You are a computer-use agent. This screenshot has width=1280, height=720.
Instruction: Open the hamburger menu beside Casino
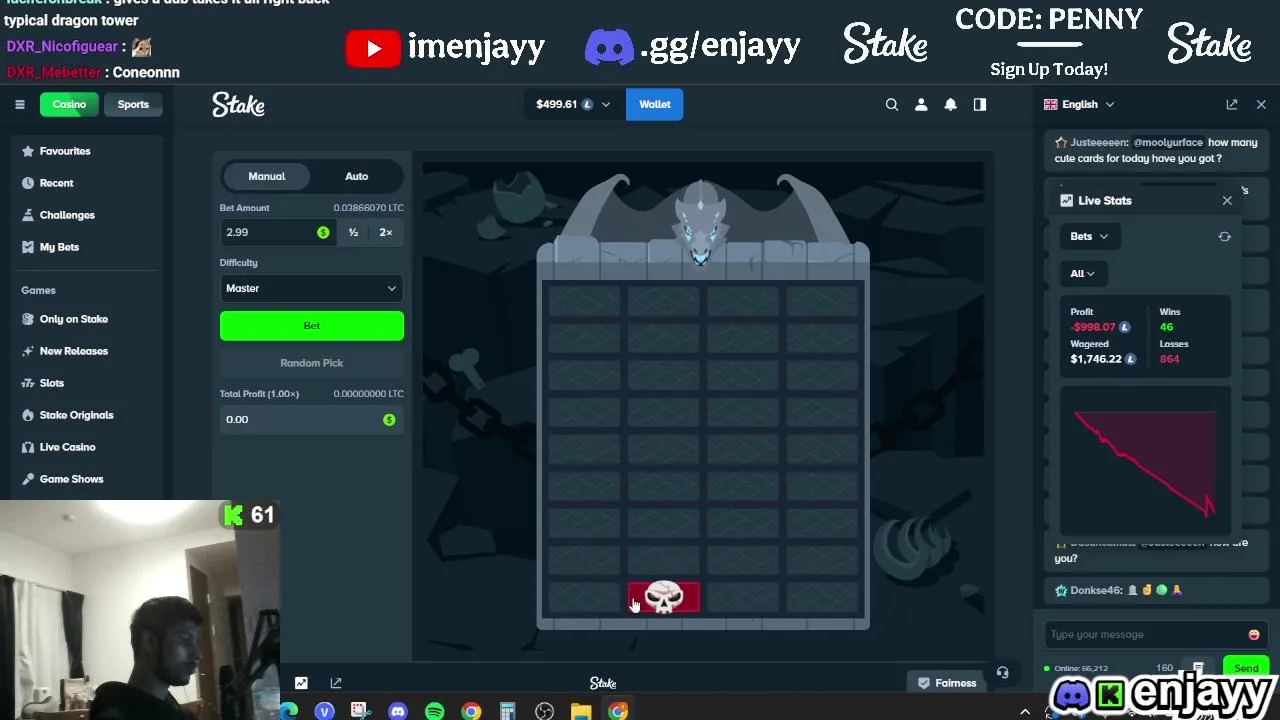click(20, 104)
